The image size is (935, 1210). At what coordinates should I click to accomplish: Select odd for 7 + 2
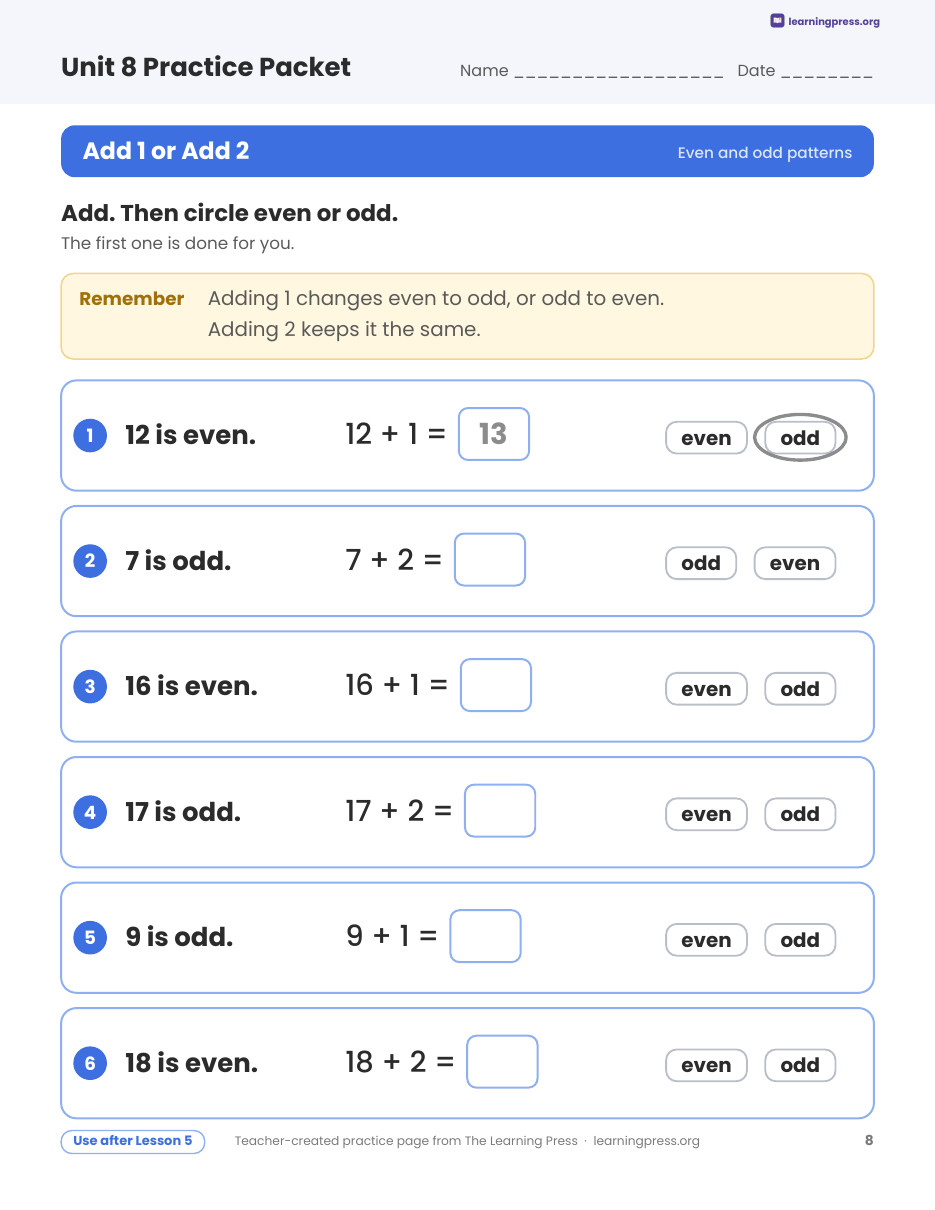coord(701,563)
